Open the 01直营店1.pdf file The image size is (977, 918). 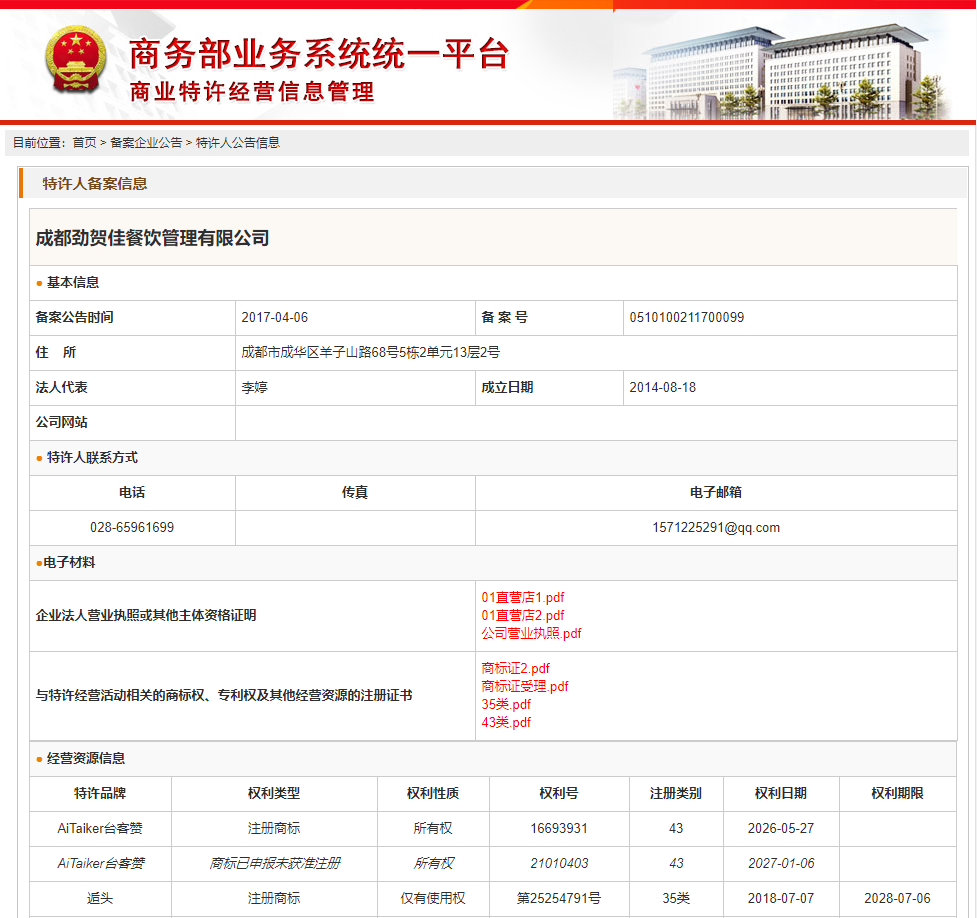tap(522, 597)
